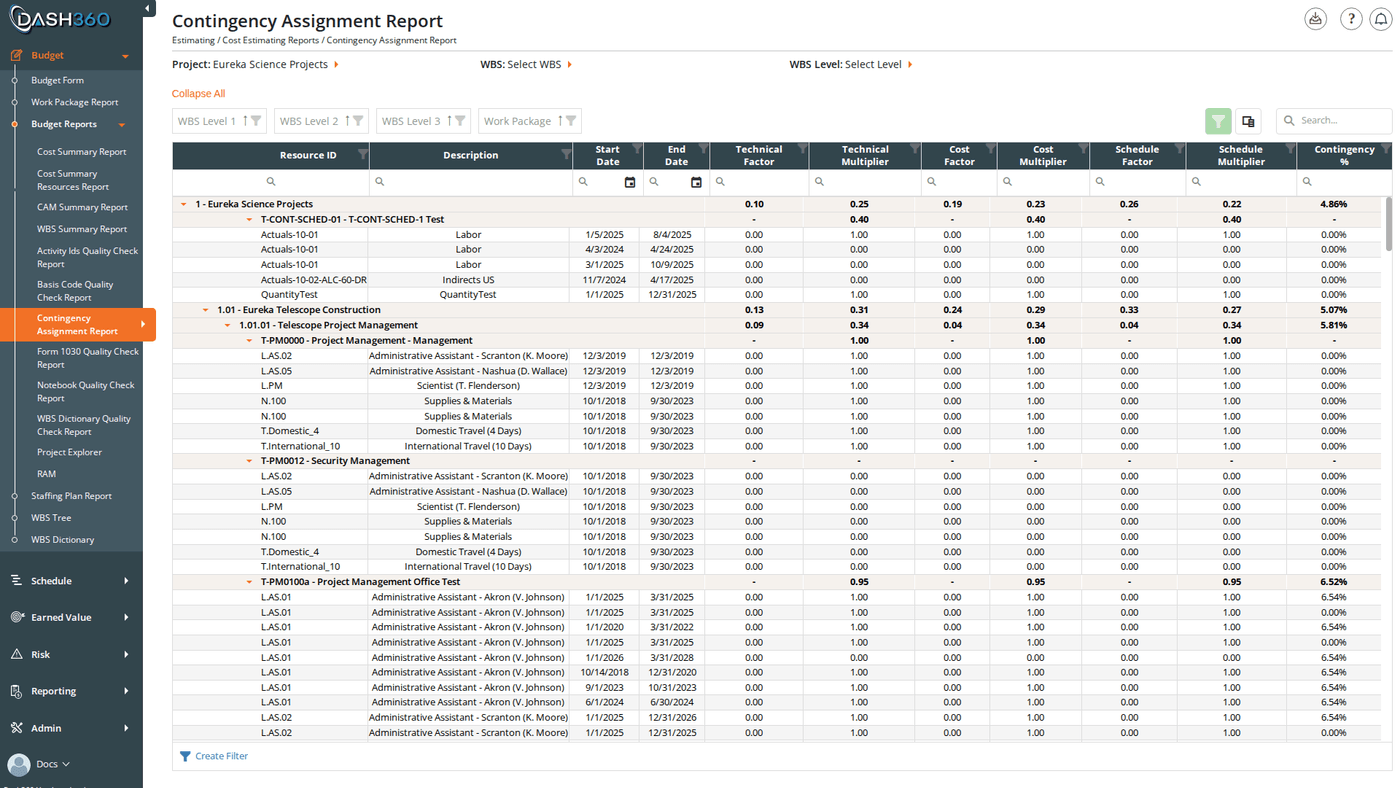
Task: Collapse the 1.01.01 Telescope Project Management row
Action: click(x=228, y=325)
